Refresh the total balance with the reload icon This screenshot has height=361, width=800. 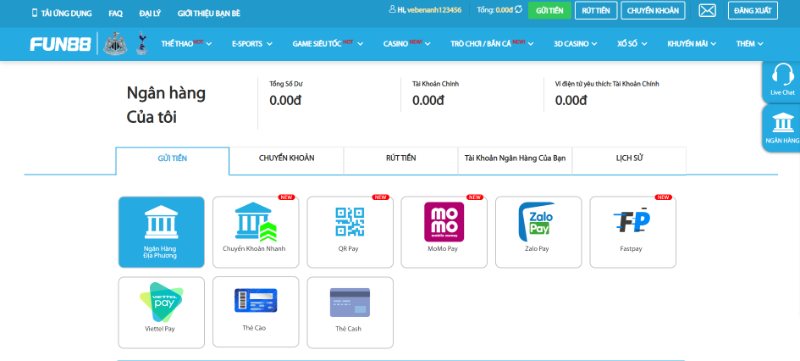point(518,10)
